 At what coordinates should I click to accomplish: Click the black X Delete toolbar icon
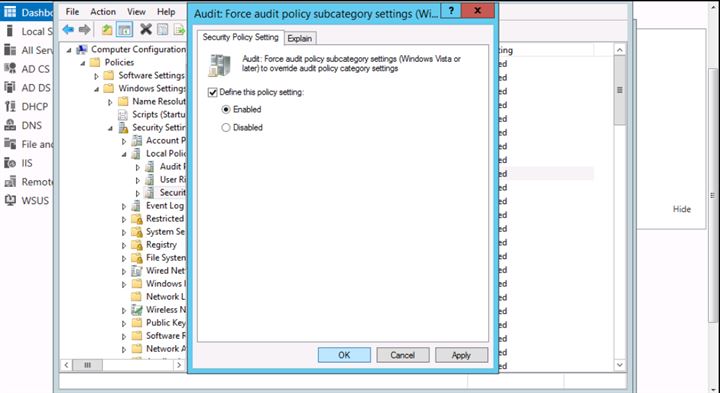tap(146, 30)
